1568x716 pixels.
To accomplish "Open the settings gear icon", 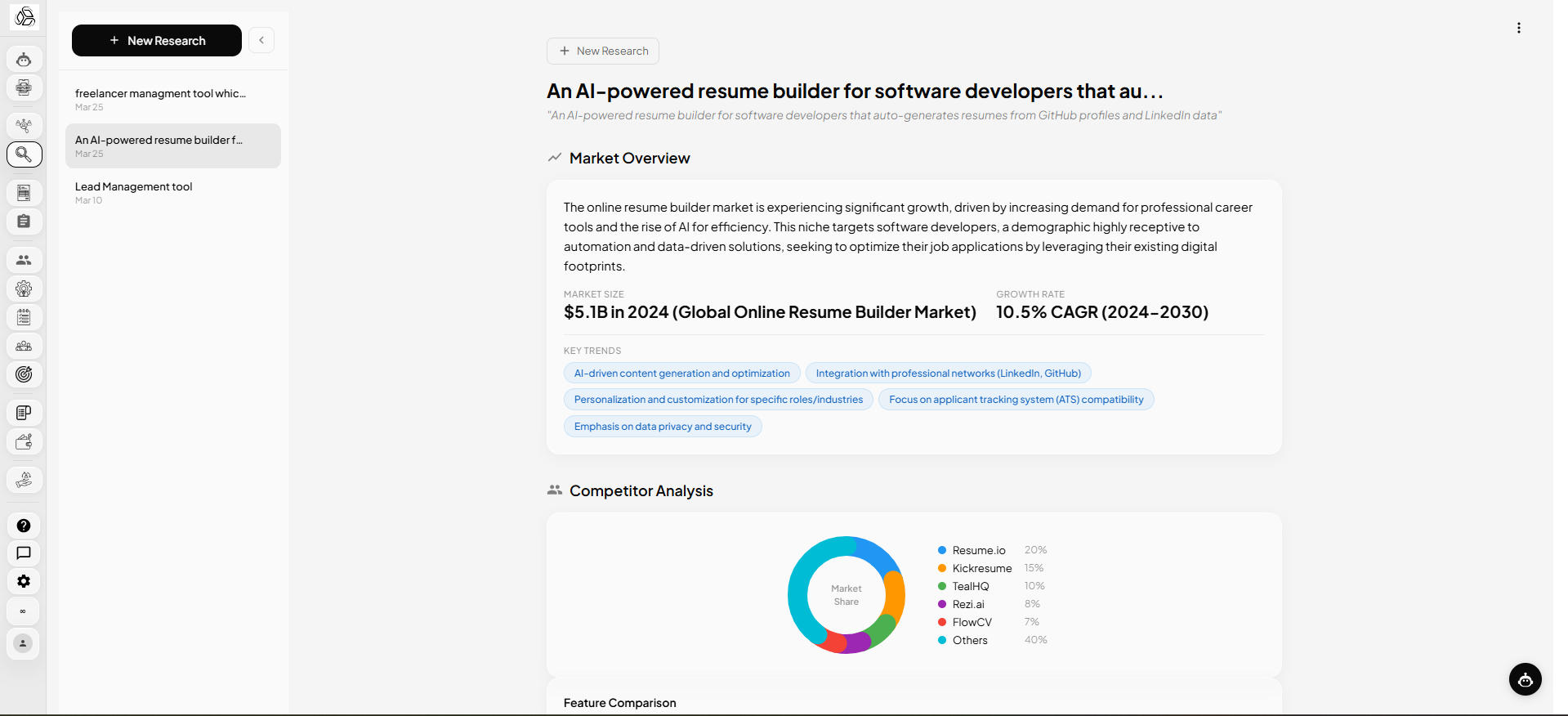I will coord(24,581).
